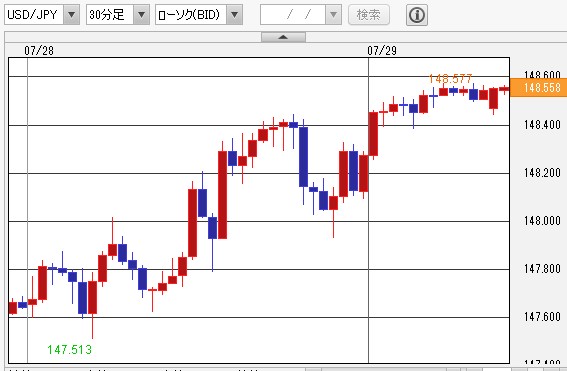
Task: Click the orange 148.577 high price label
Action: pyautogui.click(x=451, y=78)
